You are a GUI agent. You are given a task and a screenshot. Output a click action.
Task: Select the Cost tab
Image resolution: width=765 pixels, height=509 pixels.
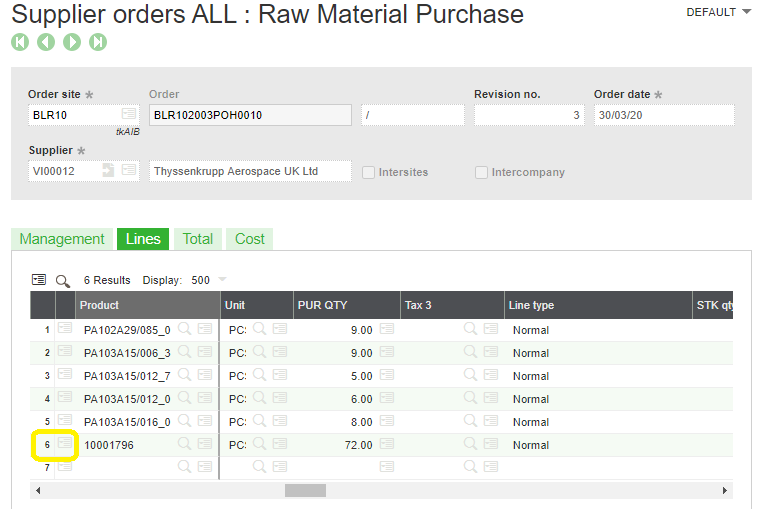250,239
